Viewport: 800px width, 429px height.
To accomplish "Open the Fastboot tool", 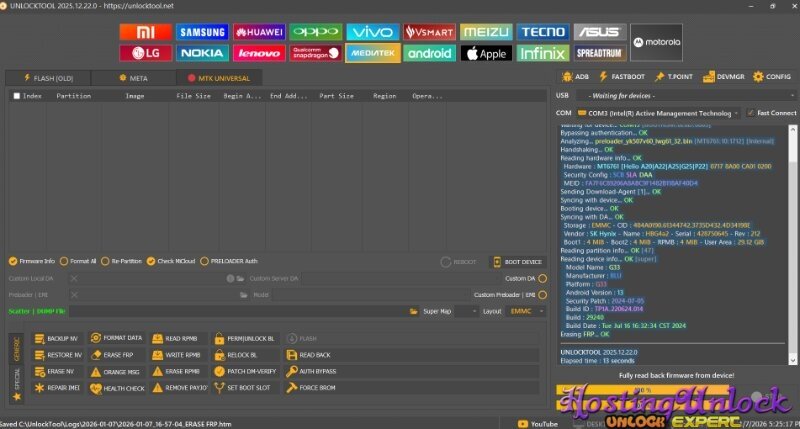I will 621,76.
